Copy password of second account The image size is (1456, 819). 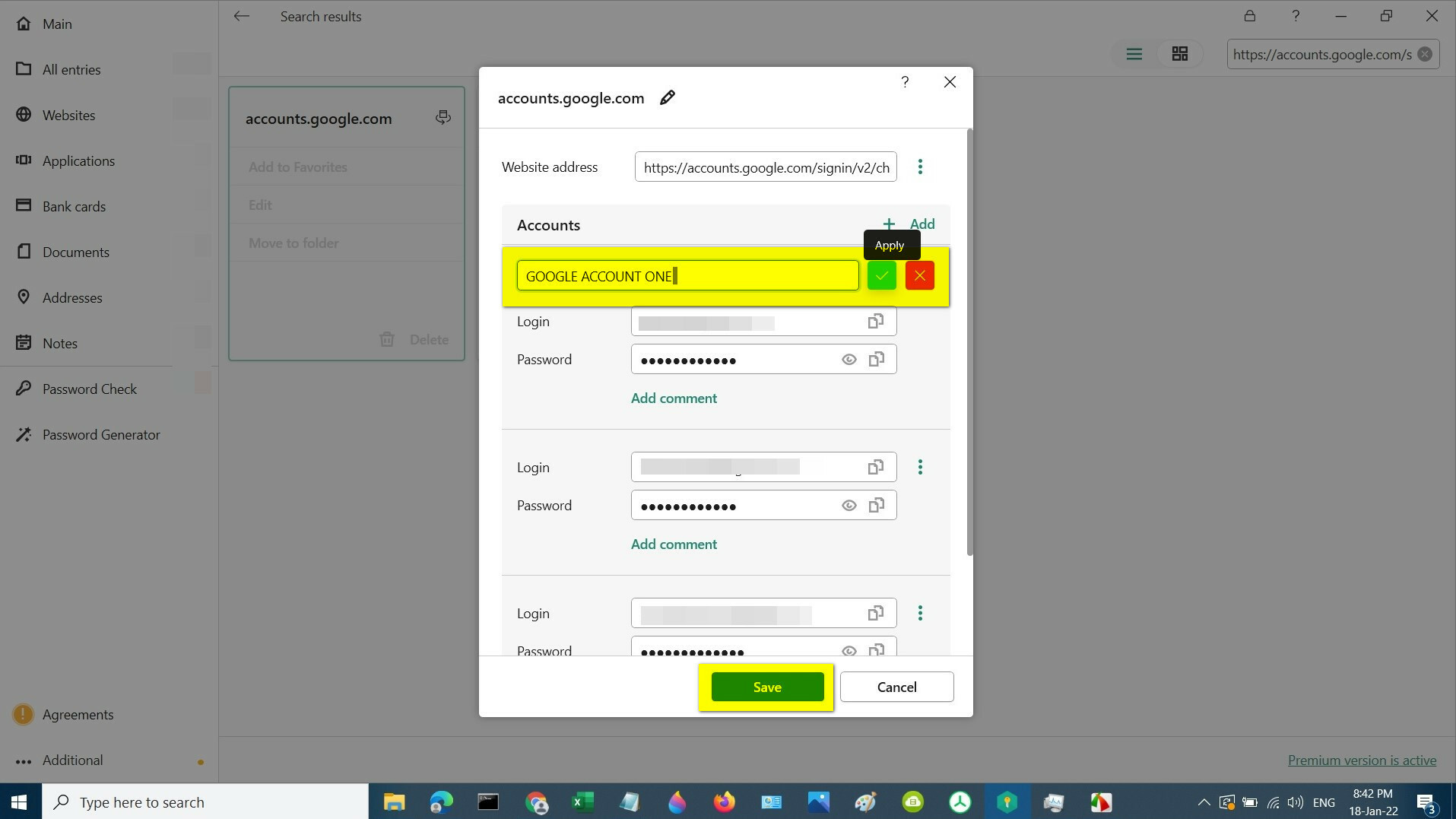click(x=877, y=506)
